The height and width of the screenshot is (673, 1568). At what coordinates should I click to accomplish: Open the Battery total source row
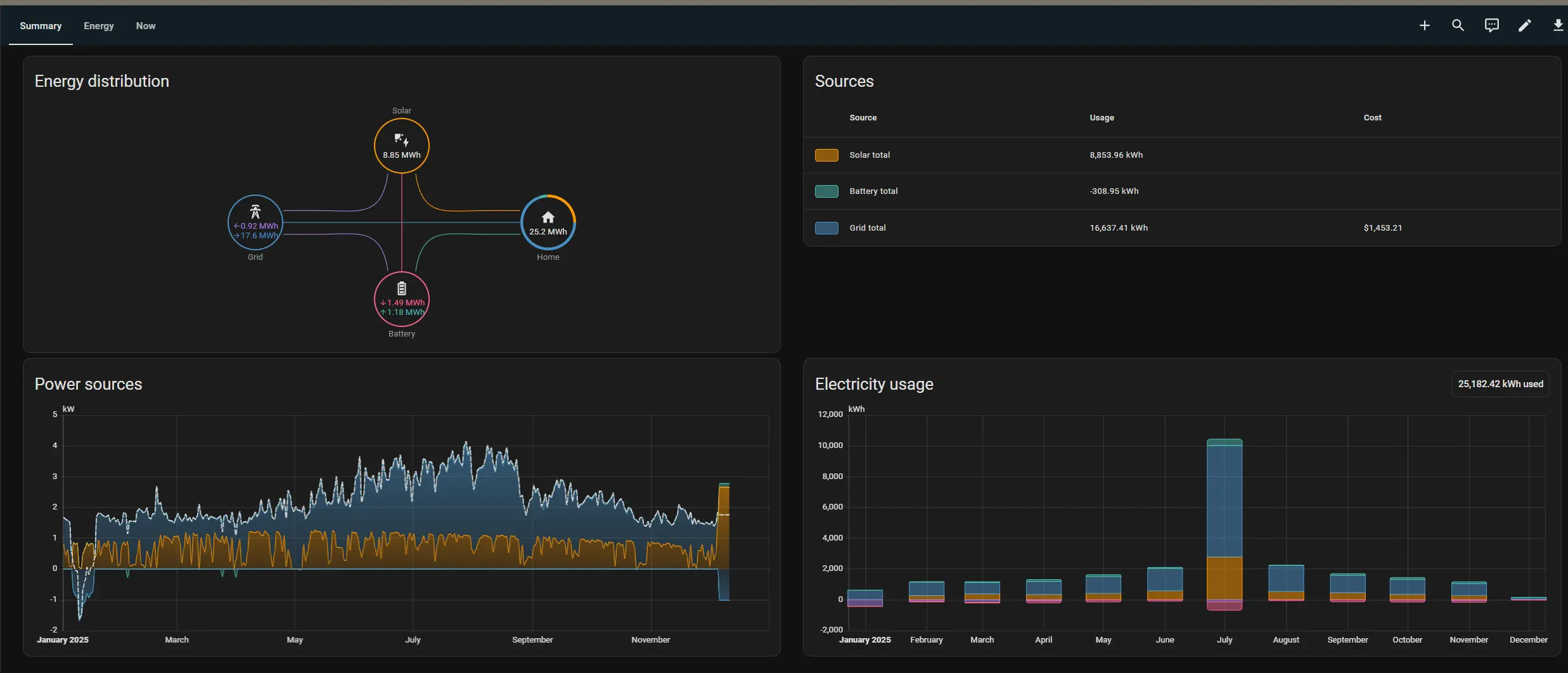(x=873, y=191)
